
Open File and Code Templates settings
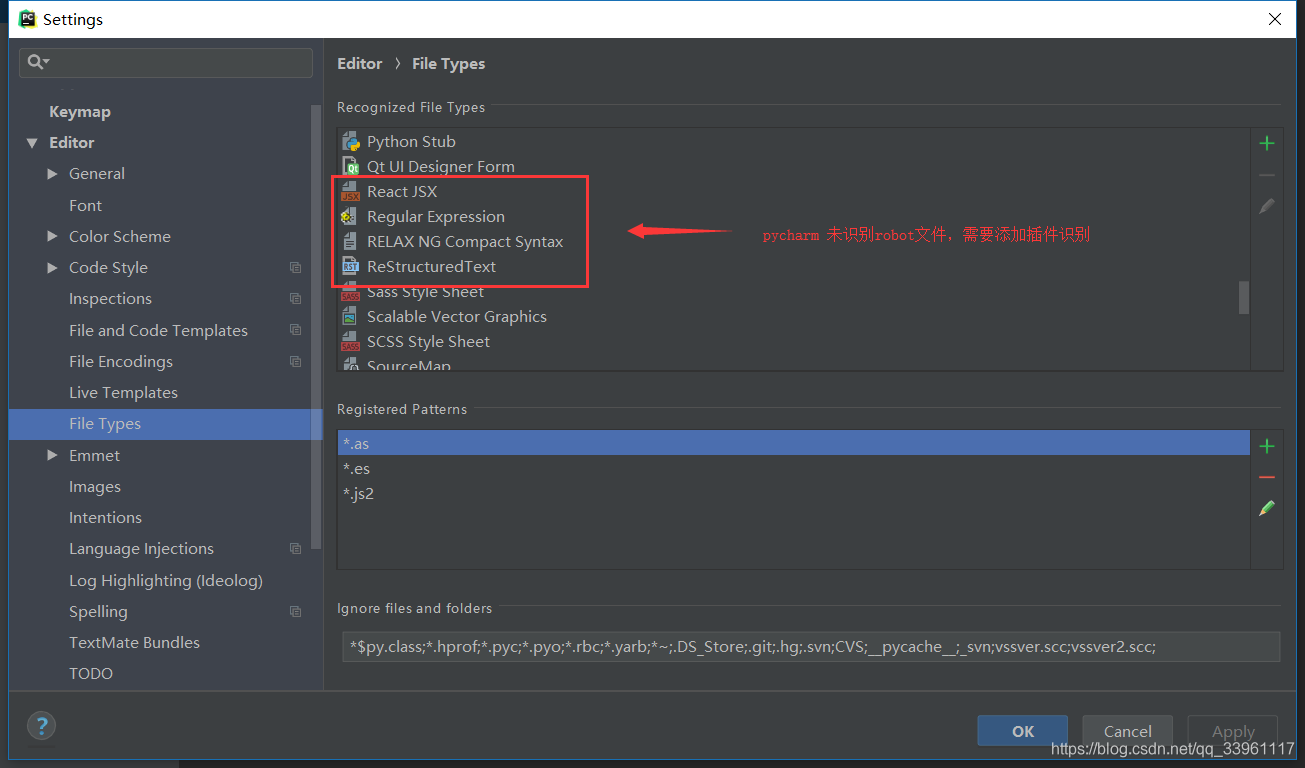point(158,330)
